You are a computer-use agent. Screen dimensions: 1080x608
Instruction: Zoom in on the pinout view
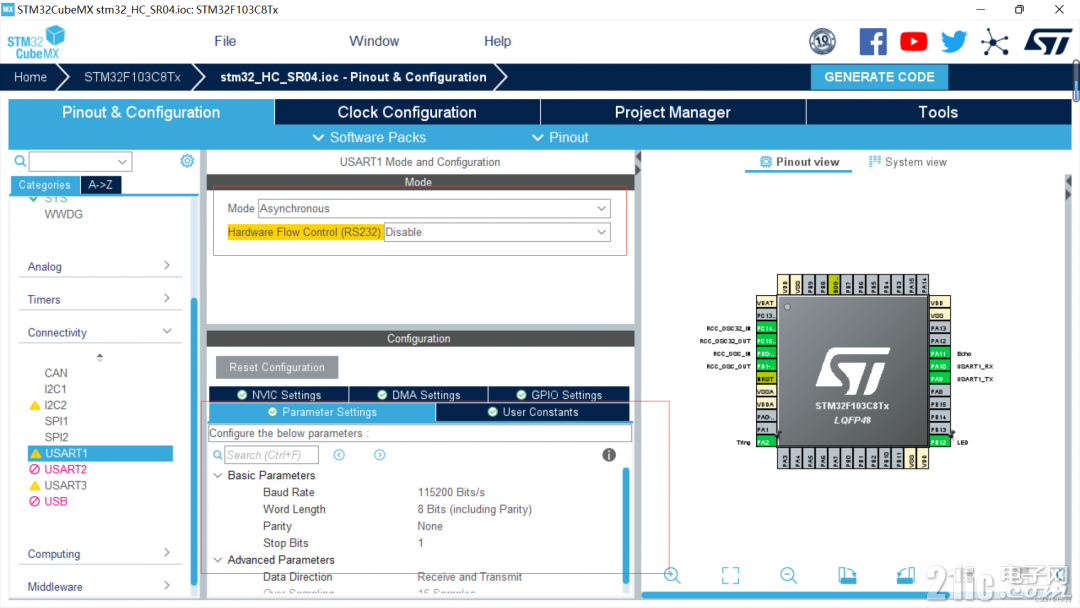pyautogui.click(x=672, y=575)
